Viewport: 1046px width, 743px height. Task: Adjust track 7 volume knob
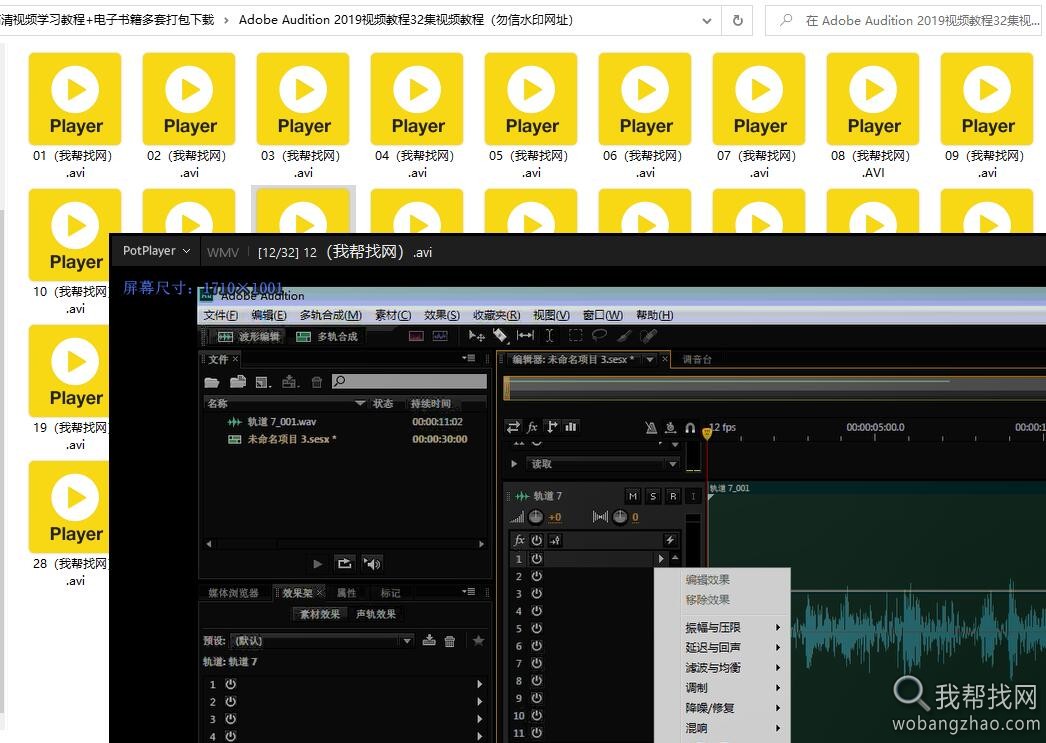536,517
